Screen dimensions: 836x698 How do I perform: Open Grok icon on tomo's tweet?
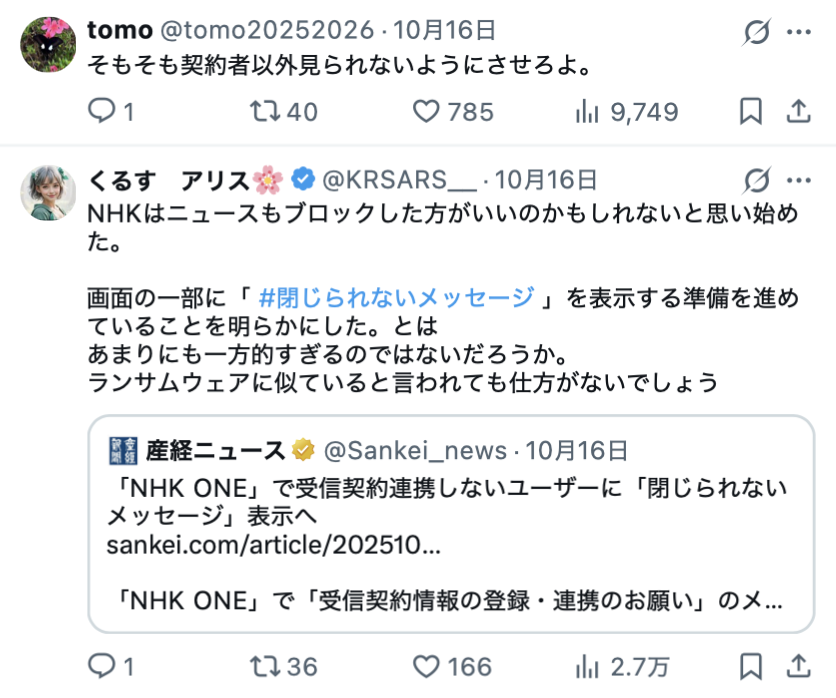pos(757,33)
